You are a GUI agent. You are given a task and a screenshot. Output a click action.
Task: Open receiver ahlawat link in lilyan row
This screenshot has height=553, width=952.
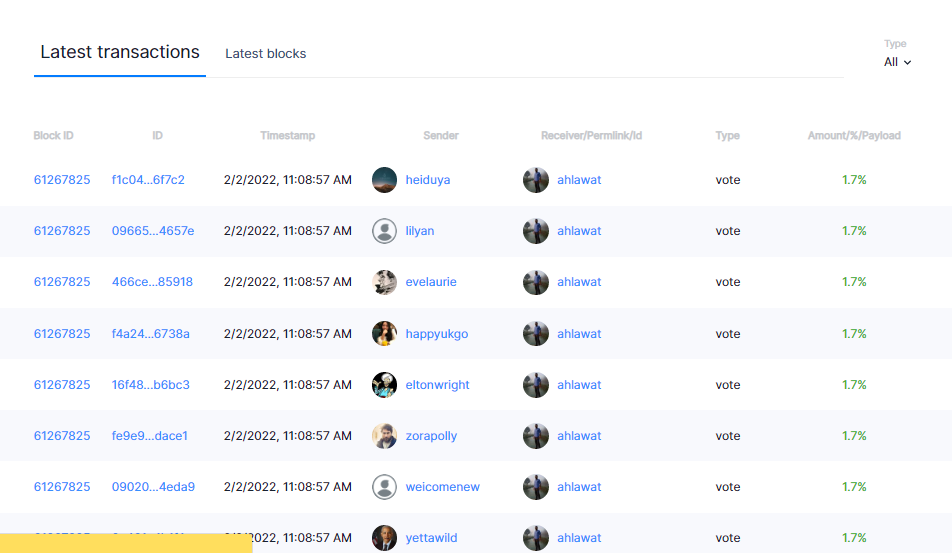point(579,231)
